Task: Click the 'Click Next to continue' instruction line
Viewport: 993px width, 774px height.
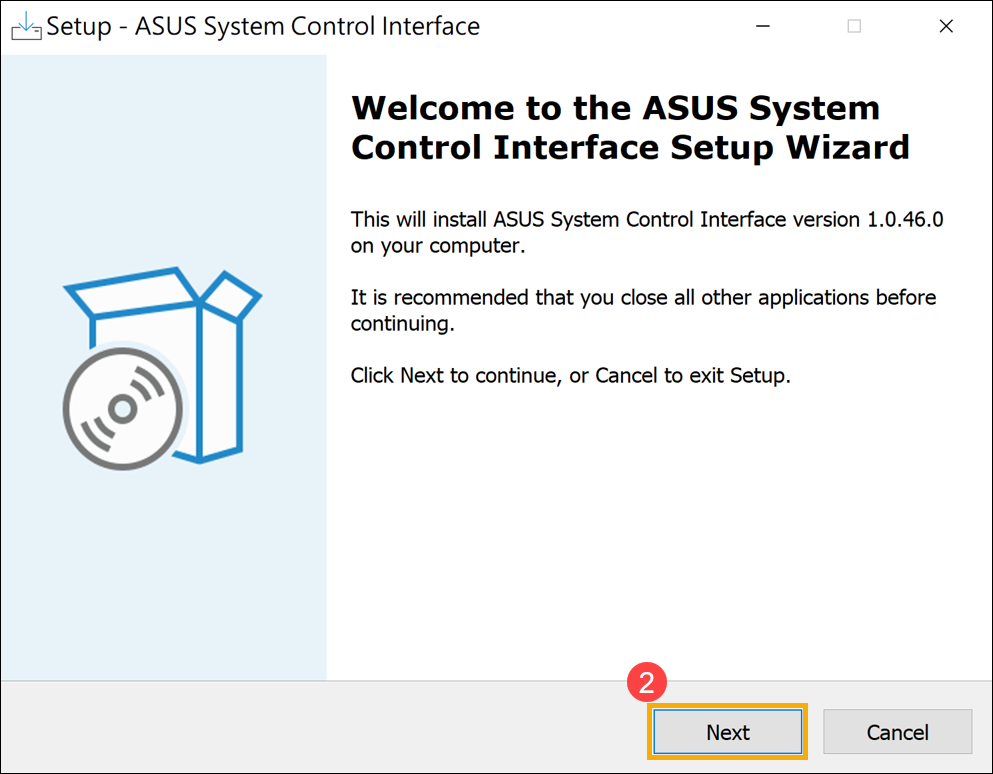Action: coord(570,376)
